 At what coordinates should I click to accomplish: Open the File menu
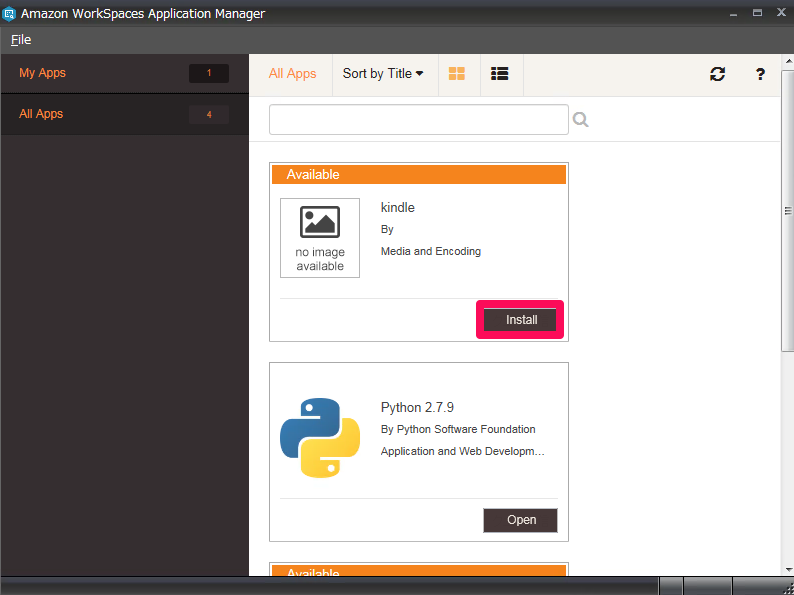21,39
